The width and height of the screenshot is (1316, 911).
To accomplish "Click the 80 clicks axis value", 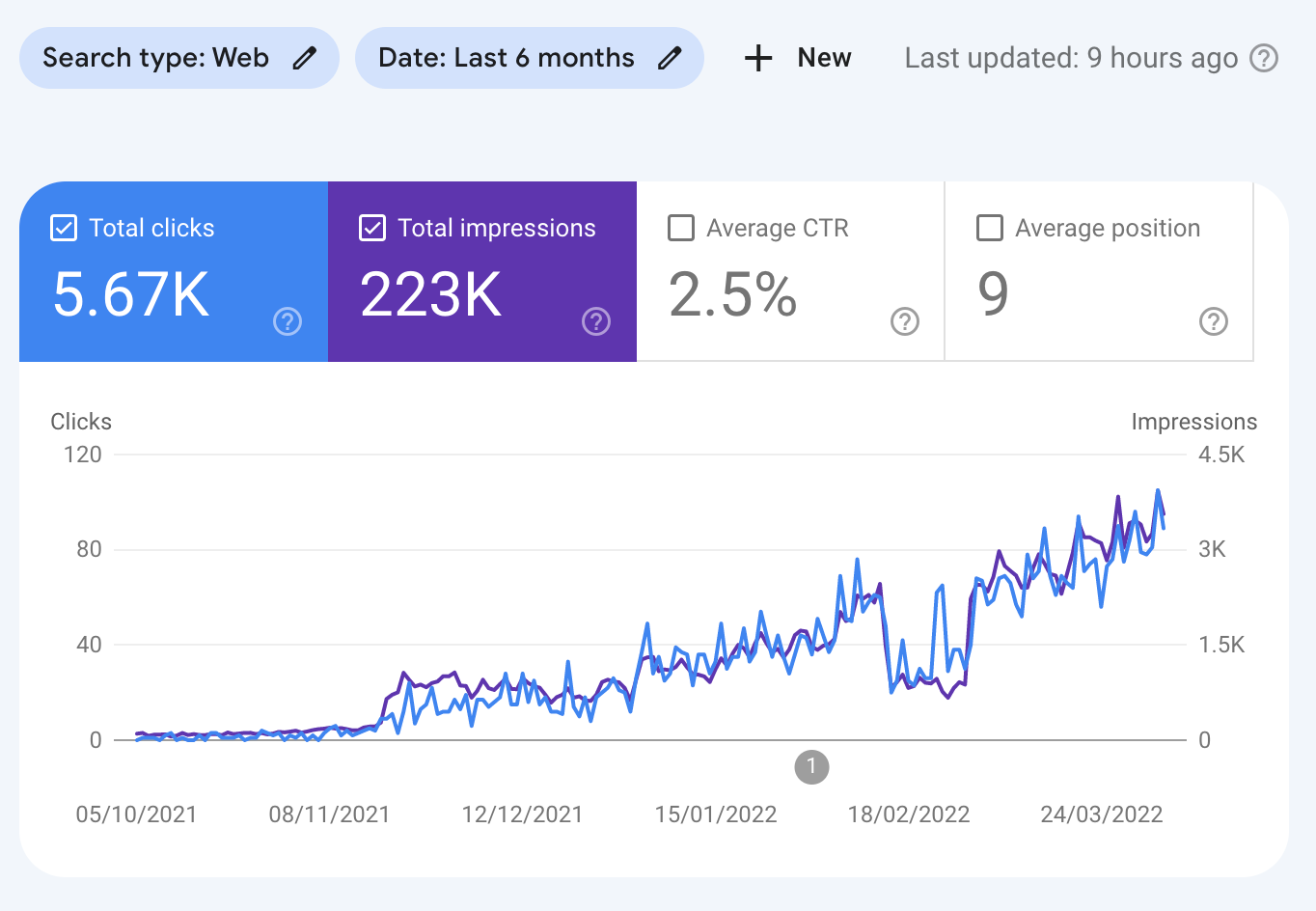I will pyautogui.click(x=89, y=549).
